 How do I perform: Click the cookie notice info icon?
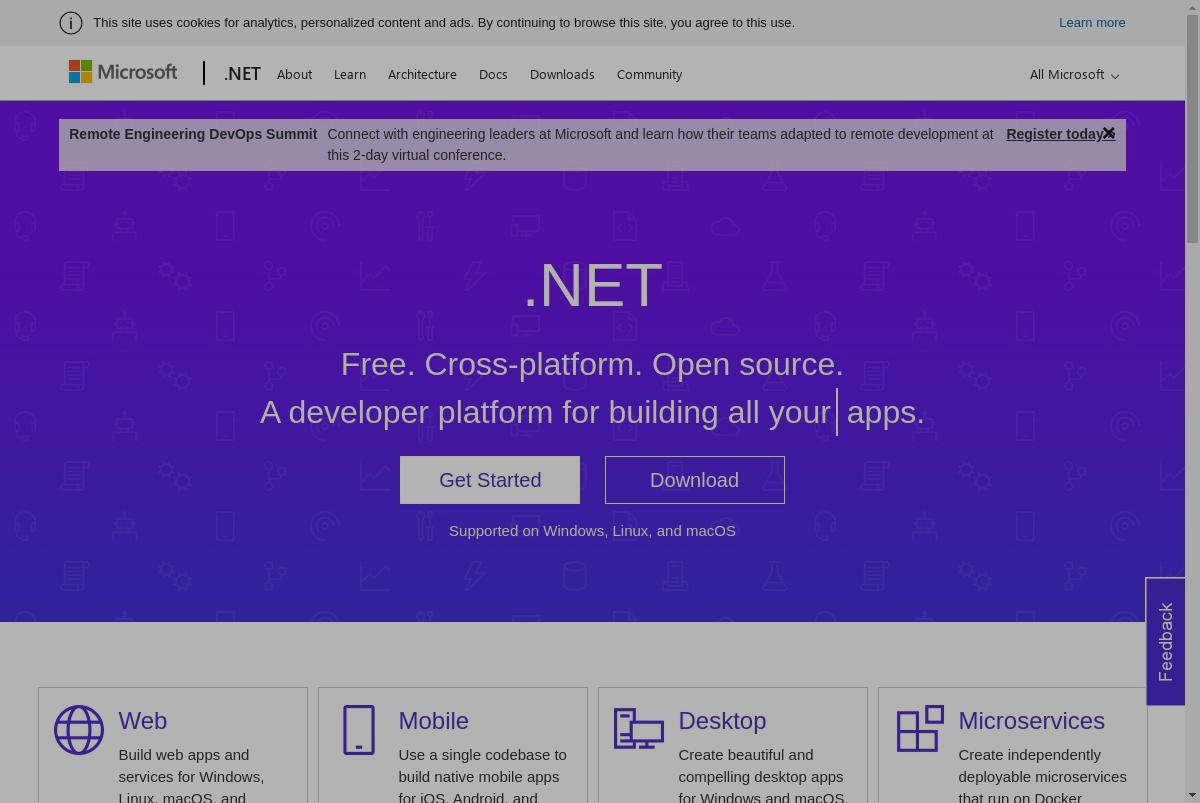(71, 23)
